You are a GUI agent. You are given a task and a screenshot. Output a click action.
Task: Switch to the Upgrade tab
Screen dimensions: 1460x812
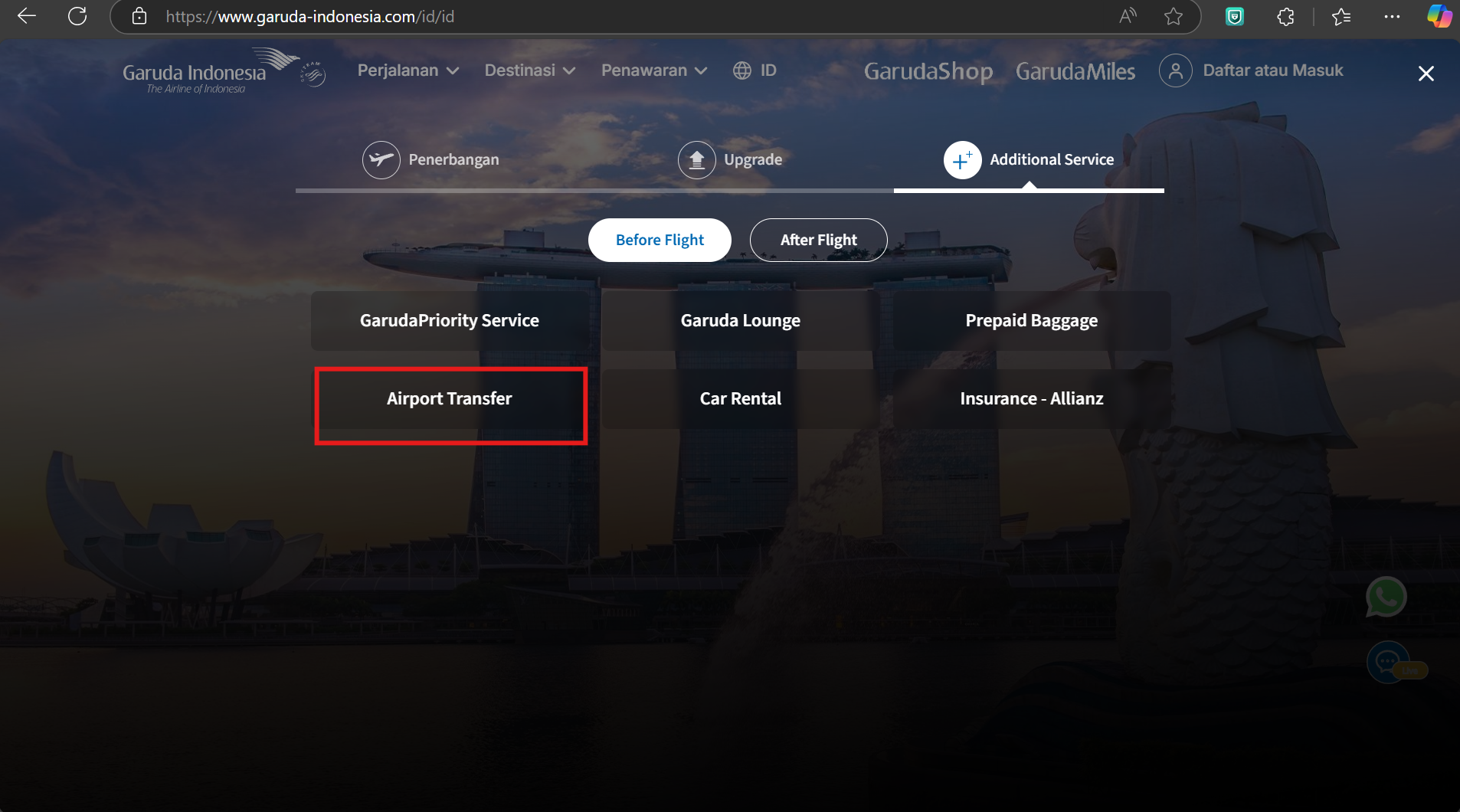730,160
